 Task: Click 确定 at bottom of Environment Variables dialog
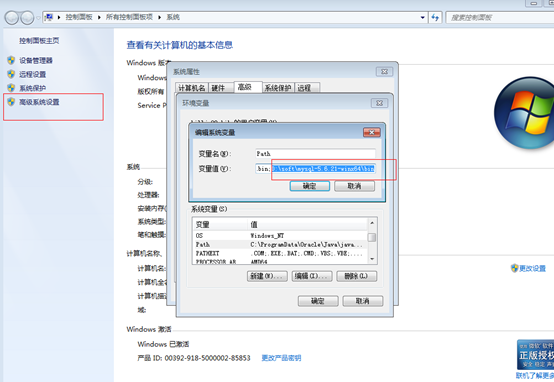318,301
